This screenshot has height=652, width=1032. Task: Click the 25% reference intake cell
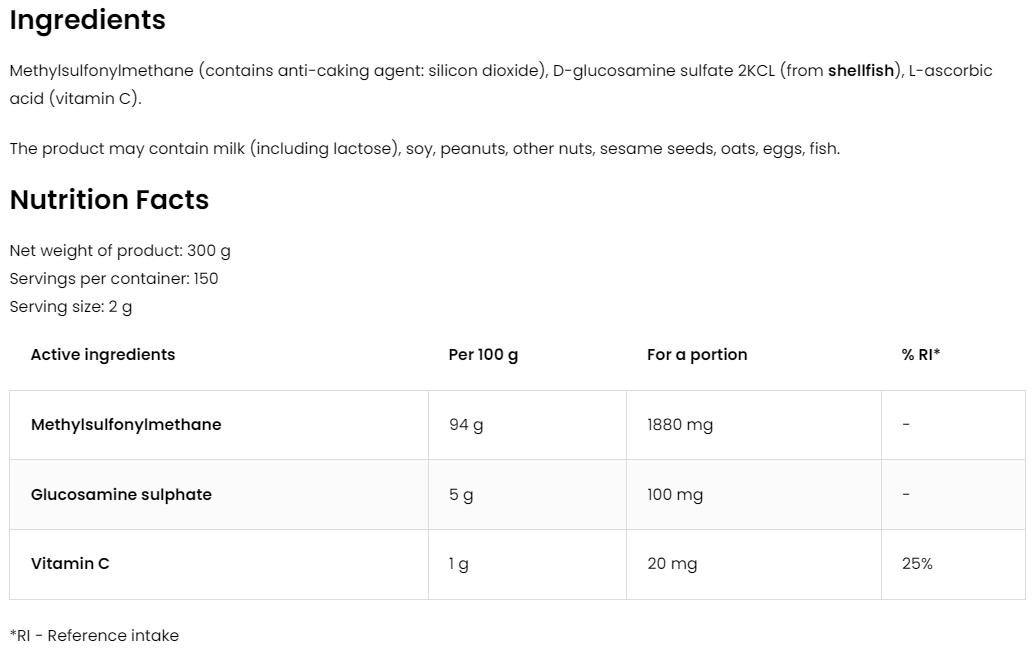click(x=917, y=564)
